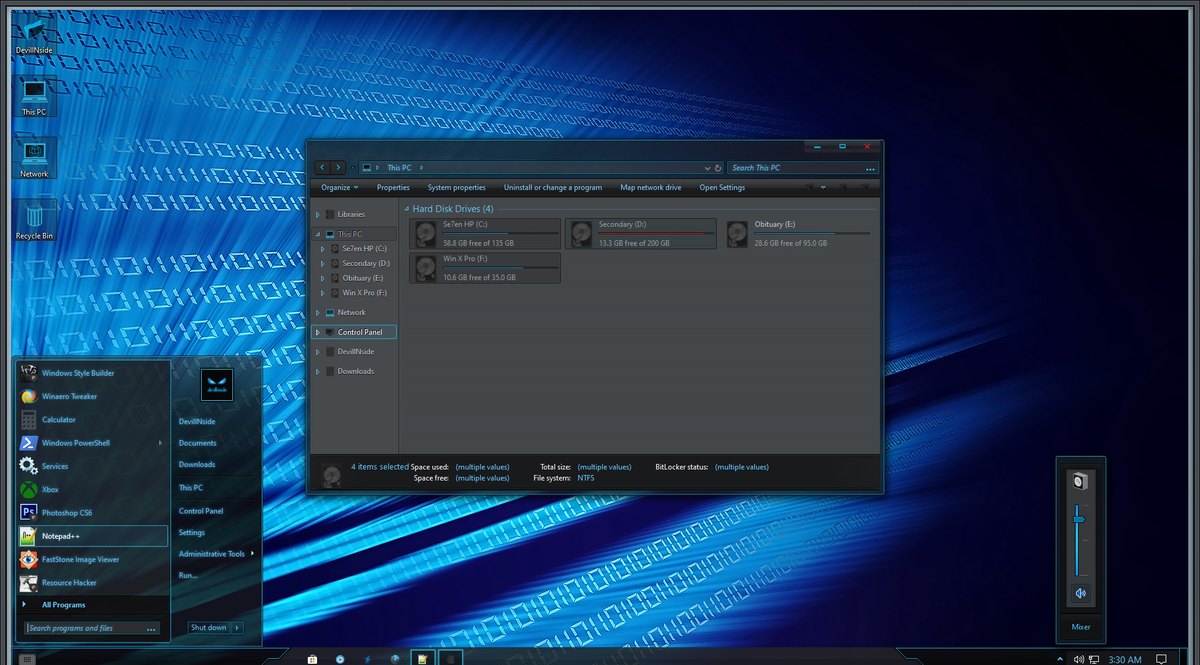Image resolution: width=1200 pixels, height=665 pixels.
Task: Open shut down options arrow
Action: coord(238,627)
